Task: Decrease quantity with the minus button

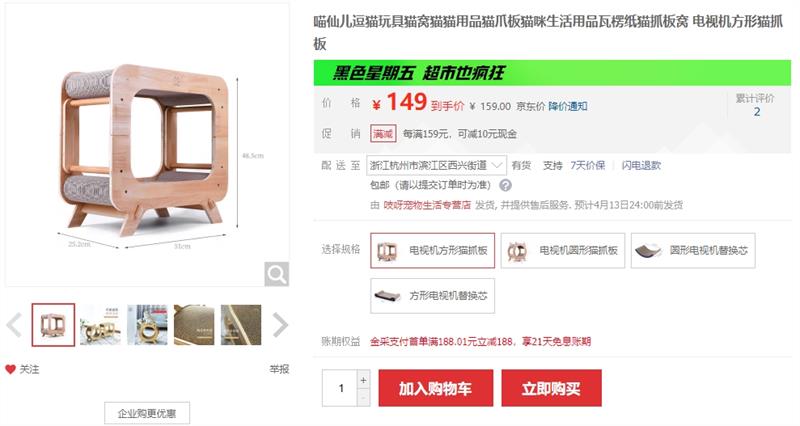Action: click(x=363, y=397)
